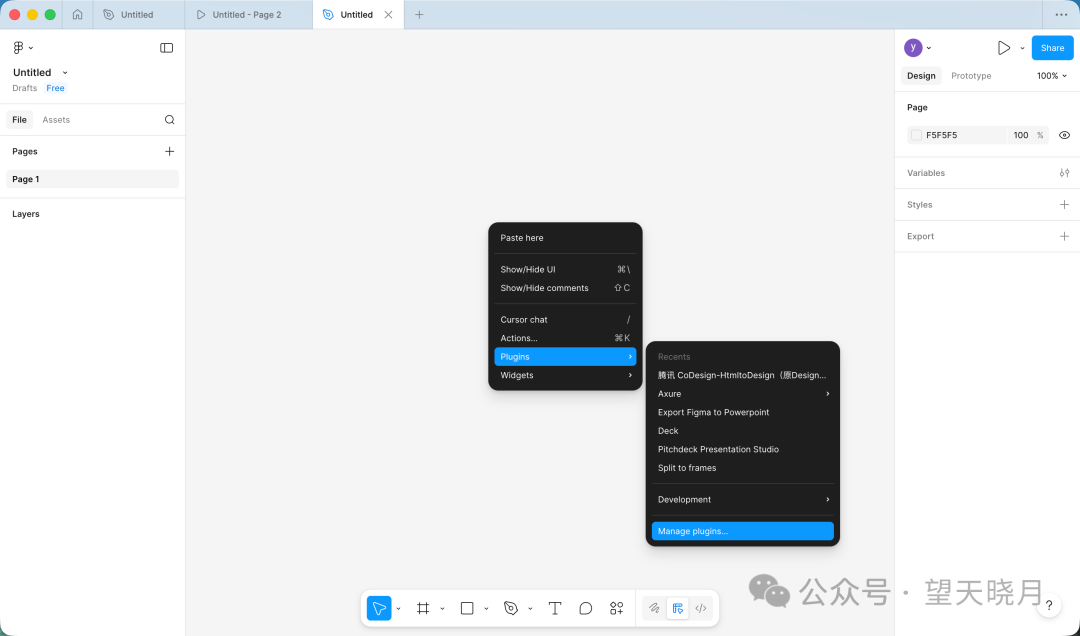The width and height of the screenshot is (1080, 636).
Task: Select the Move tool
Action: tap(379, 607)
